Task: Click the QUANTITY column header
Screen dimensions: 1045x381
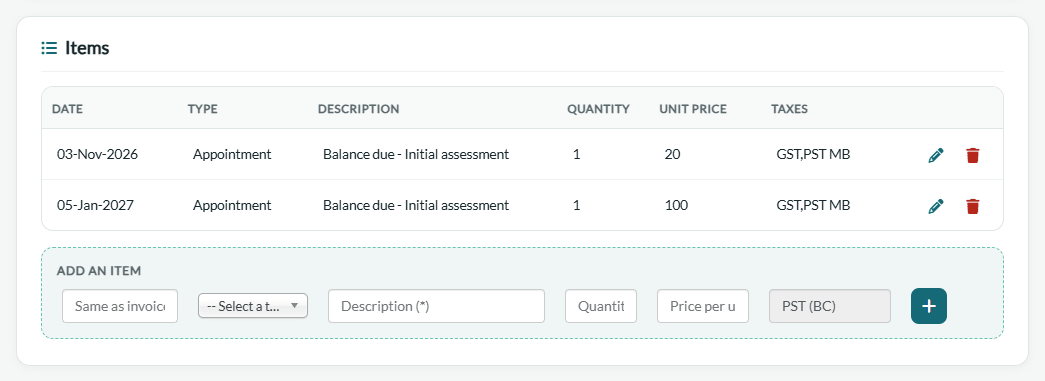Action: tap(598, 109)
